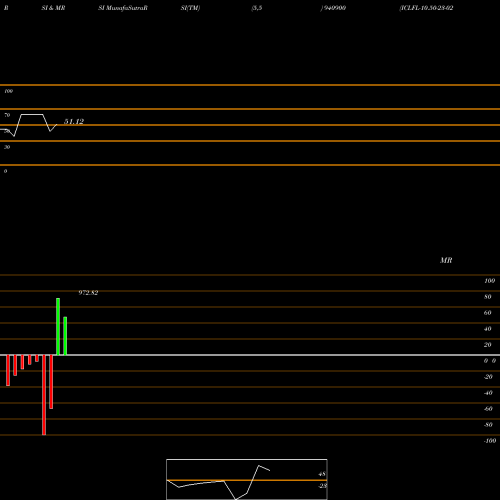Click the tallest green MR bar
Screen dimensions: 500x500
[x=58, y=327]
